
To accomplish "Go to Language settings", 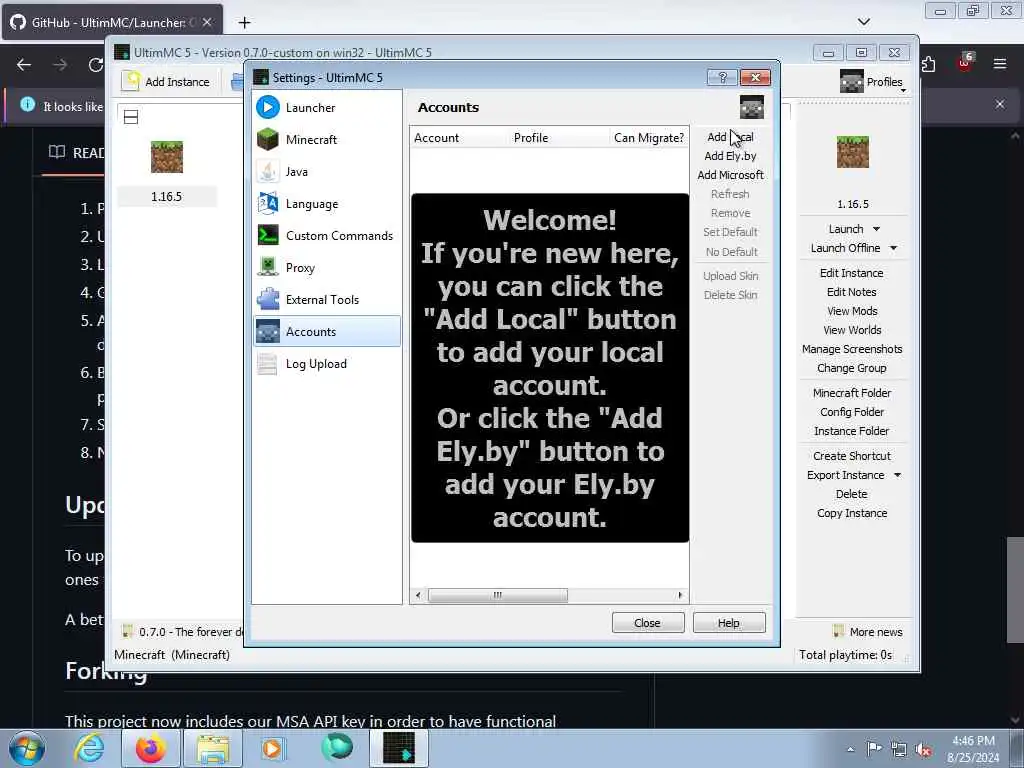I will point(327,204).
